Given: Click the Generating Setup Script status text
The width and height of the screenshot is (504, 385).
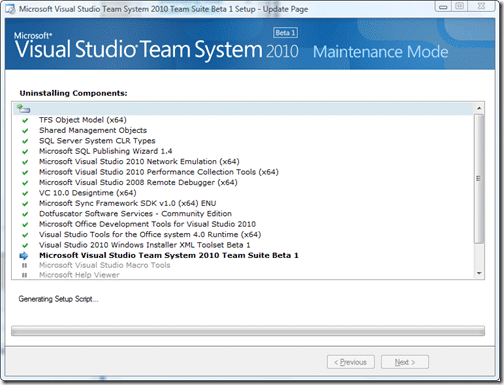Looking at the screenshot, I should pos(58,299).
